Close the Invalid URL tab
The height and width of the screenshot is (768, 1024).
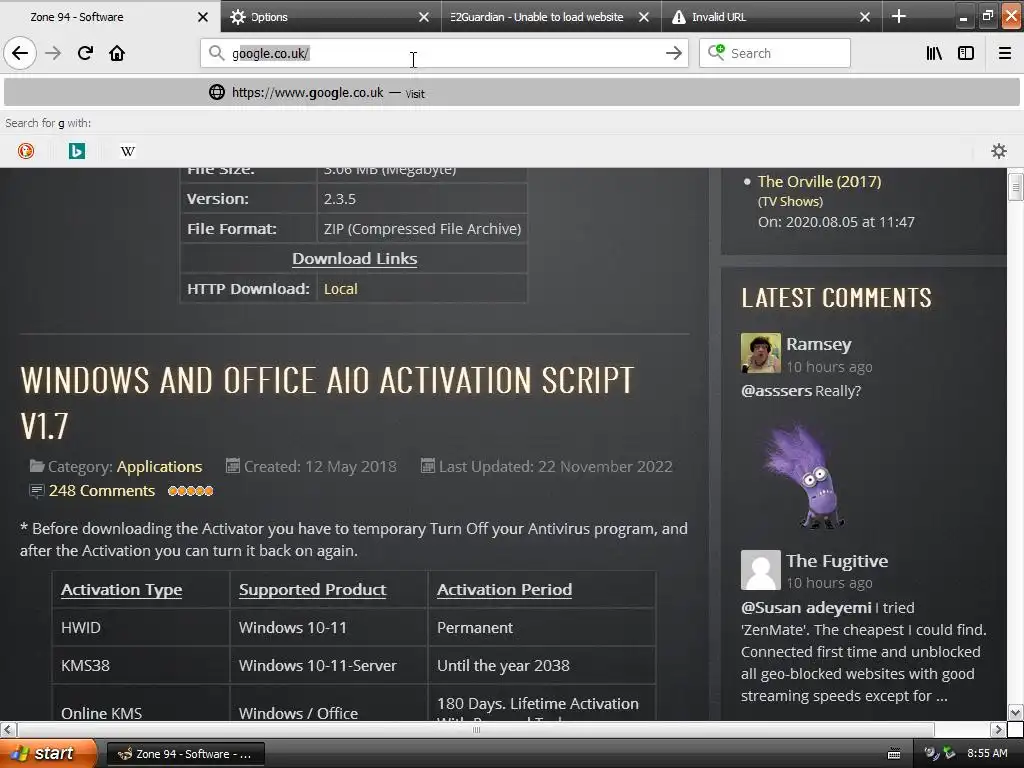click(x=865, y=17)
